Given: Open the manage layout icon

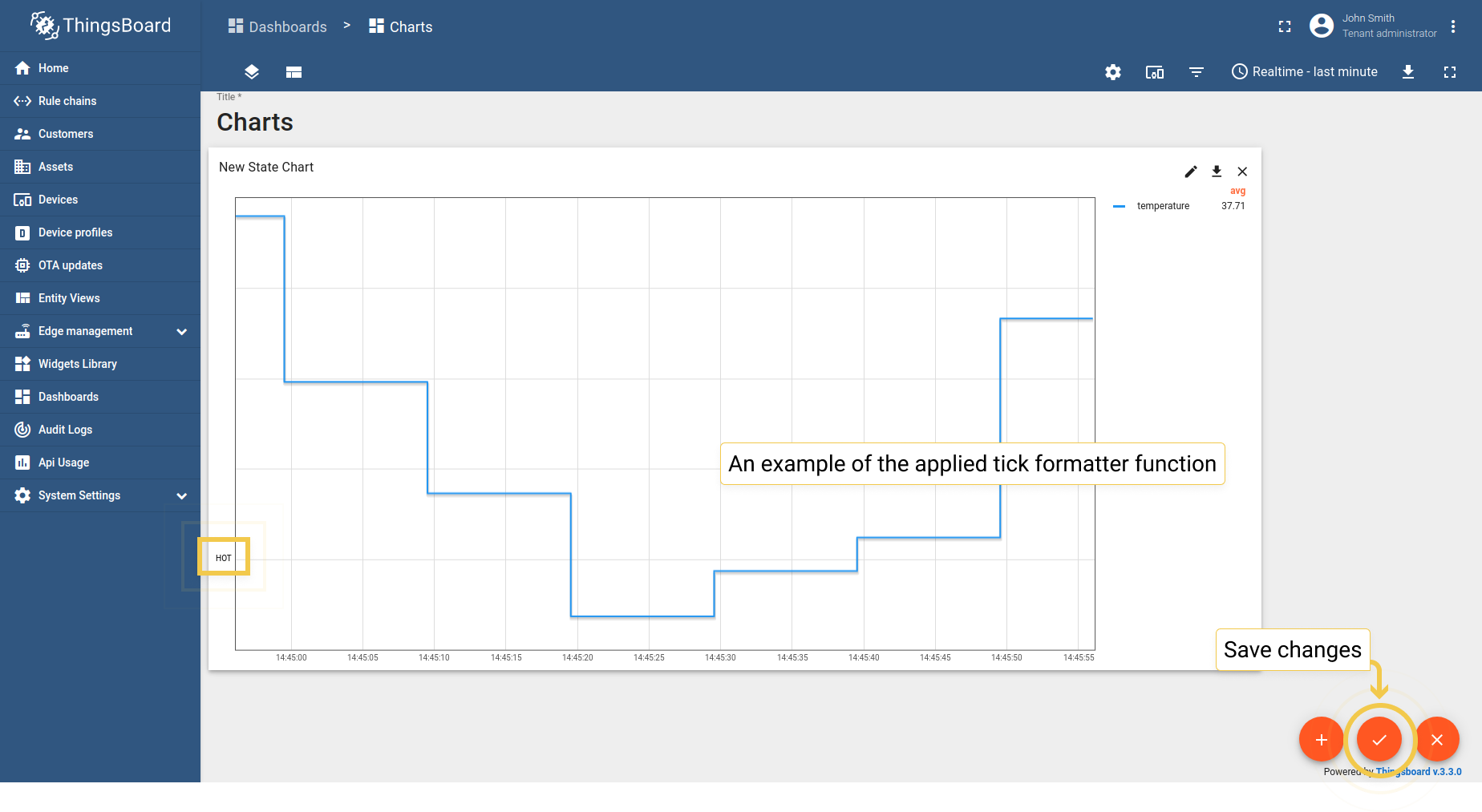Looking at the screenshot, I should (x=294, y=72).
